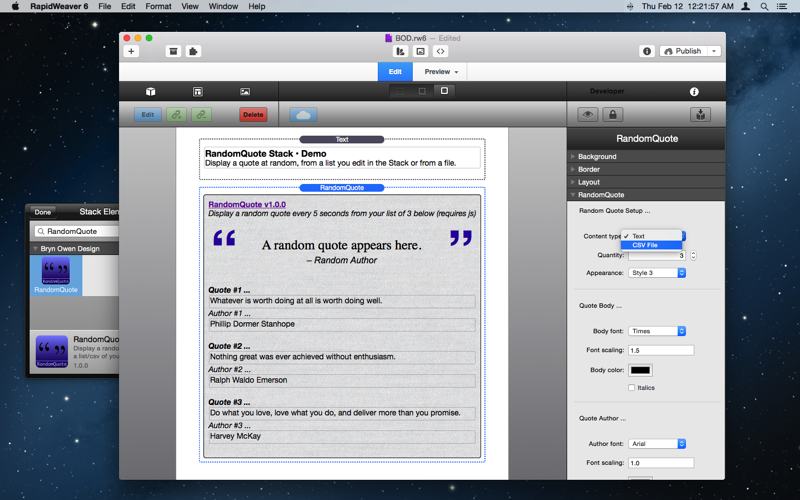Viewport: 800px width, 500px height.
Task: Click the Quantity stepper arrows
Action: point(693,255)
